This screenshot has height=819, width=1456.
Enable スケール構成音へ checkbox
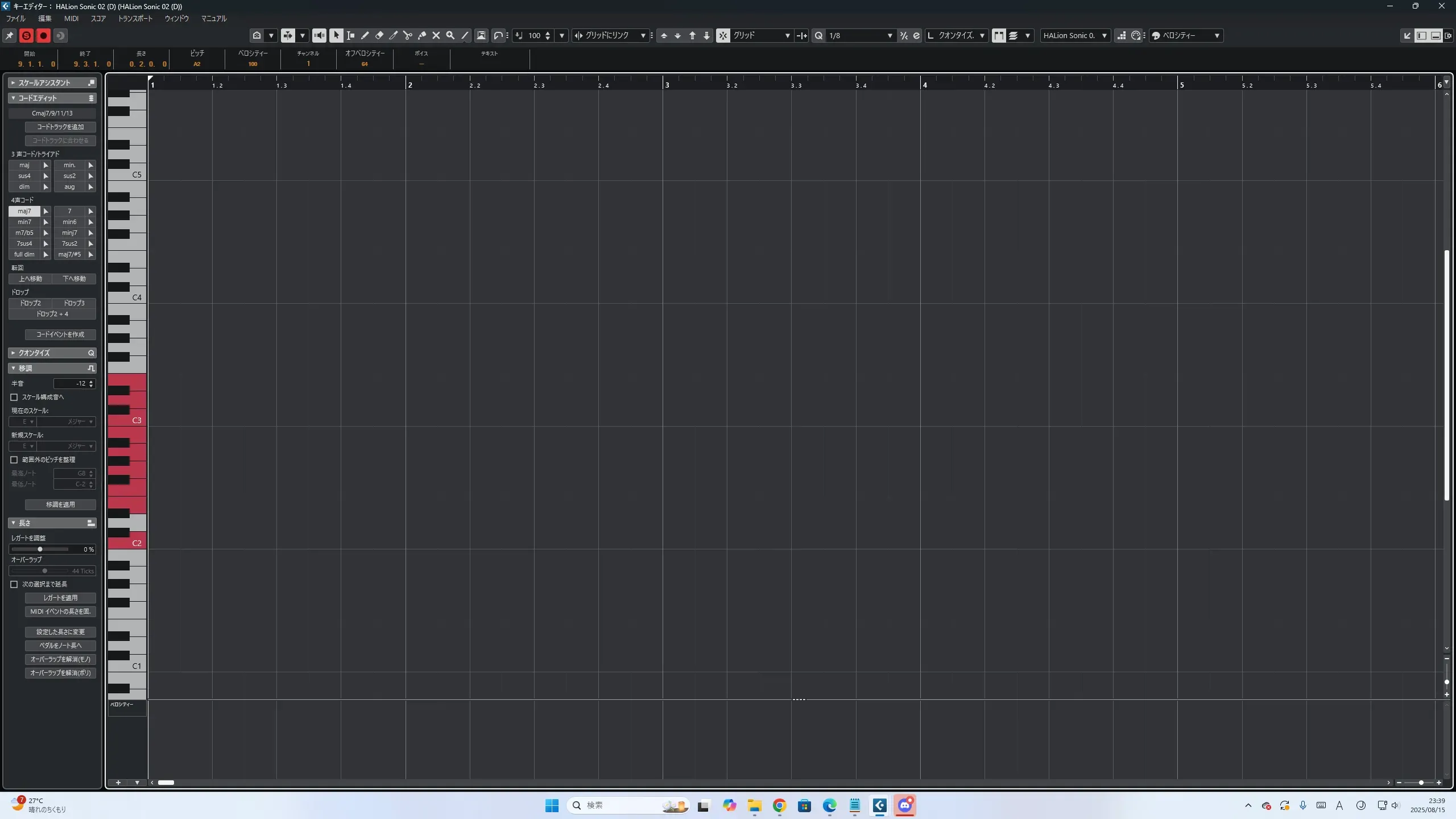(14, 397)
